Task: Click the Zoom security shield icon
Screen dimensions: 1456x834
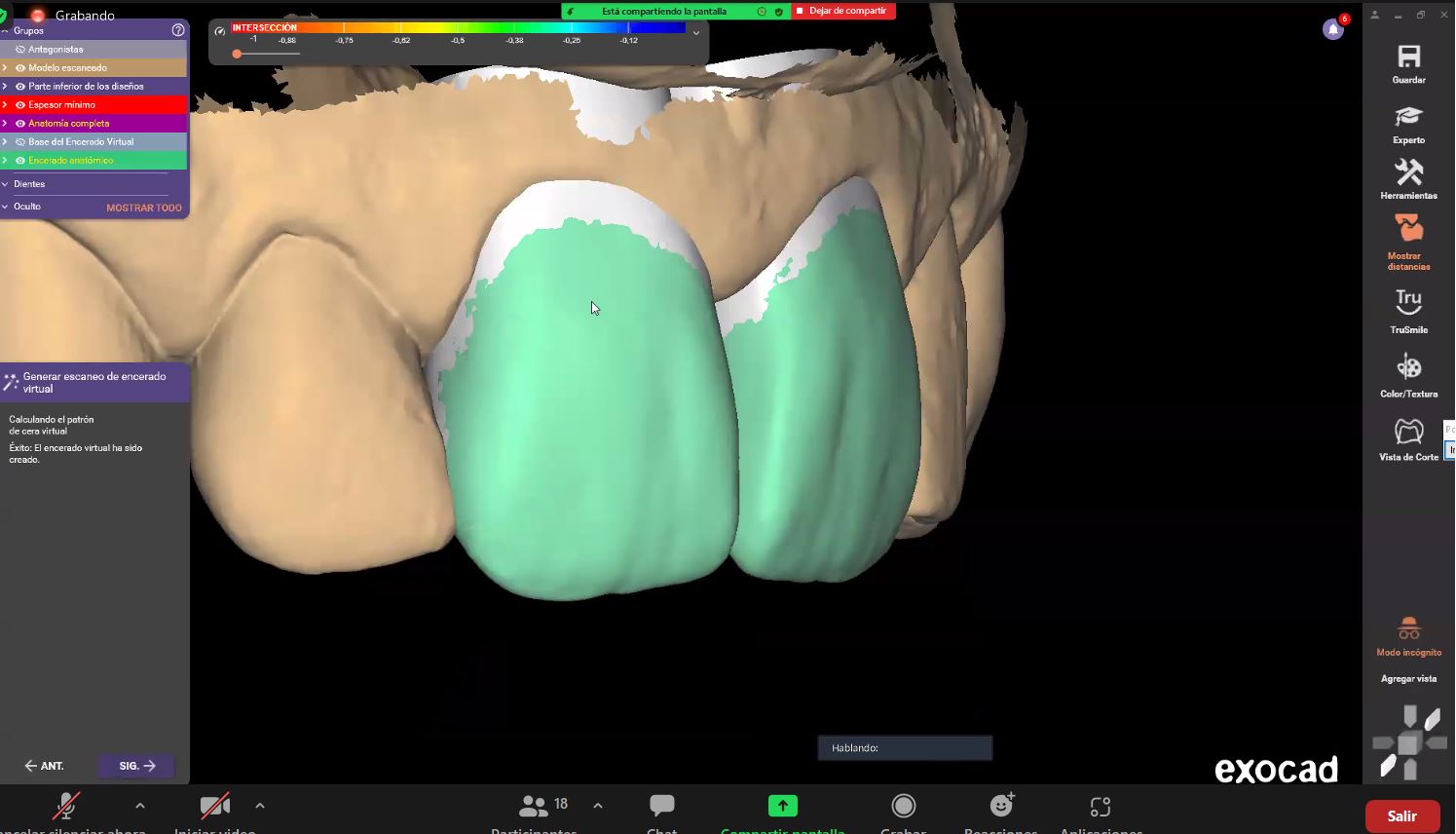Action: 3,16
